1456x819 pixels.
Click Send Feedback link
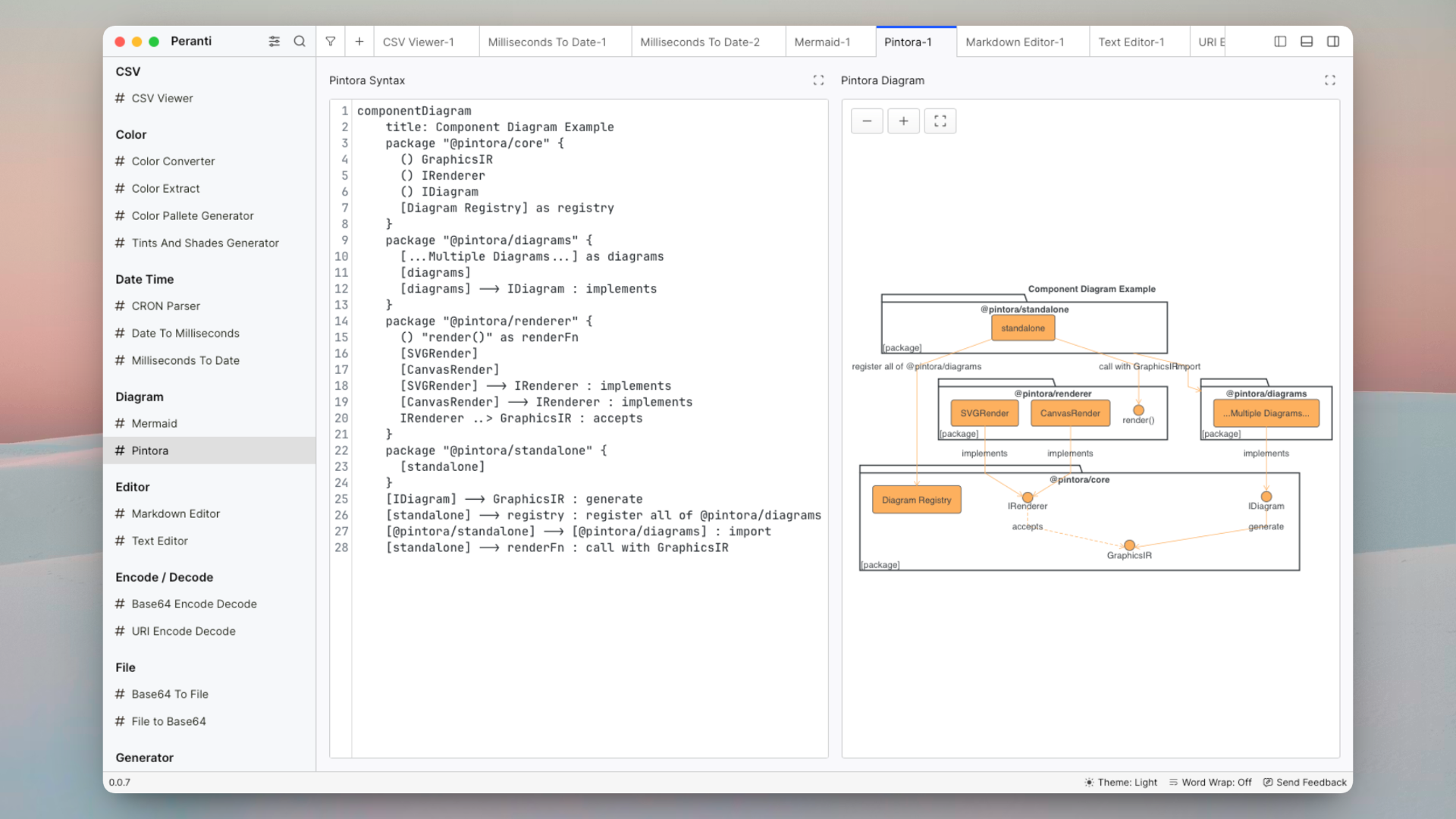[1305, 783]
